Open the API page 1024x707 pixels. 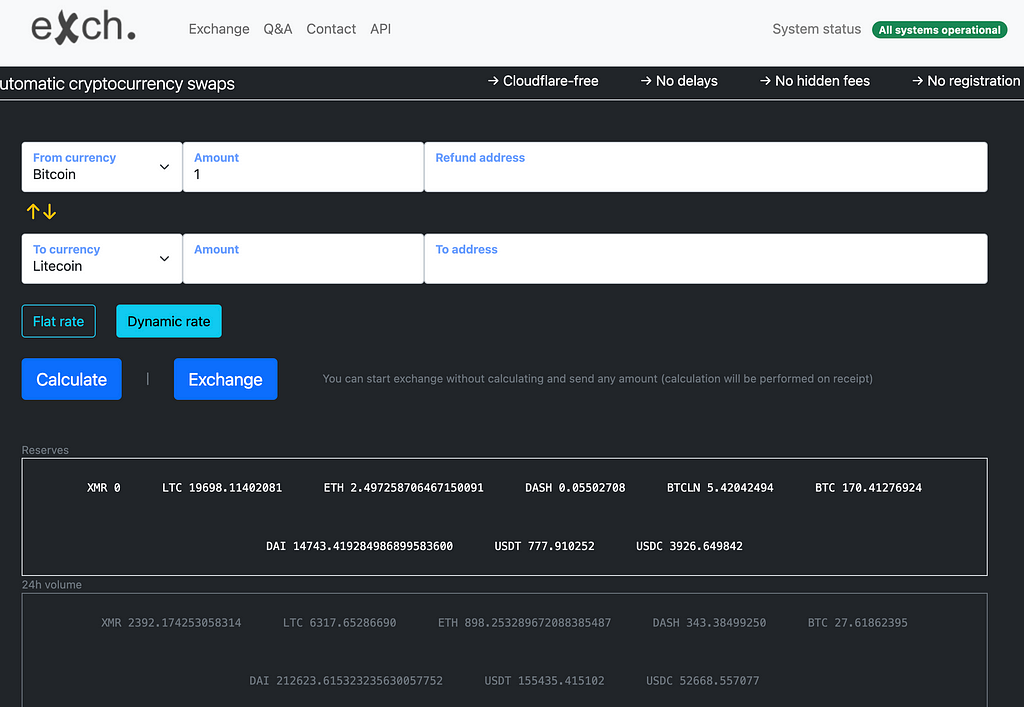tap(380, 29)
